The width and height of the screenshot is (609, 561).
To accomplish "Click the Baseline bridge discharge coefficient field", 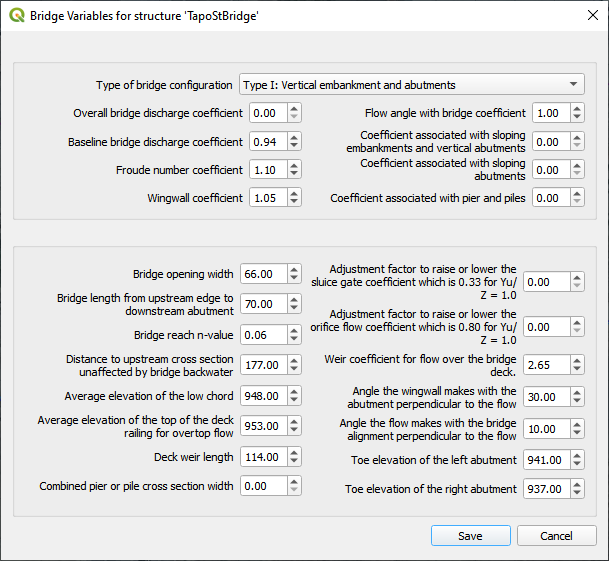I will click(x=267, y=142).
